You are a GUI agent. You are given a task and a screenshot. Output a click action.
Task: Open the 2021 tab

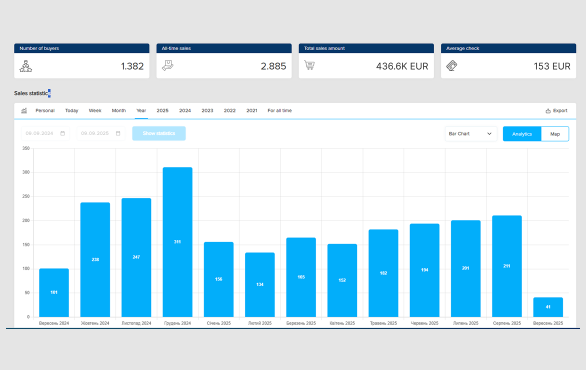pyautogui.click(x=252, y=111)
